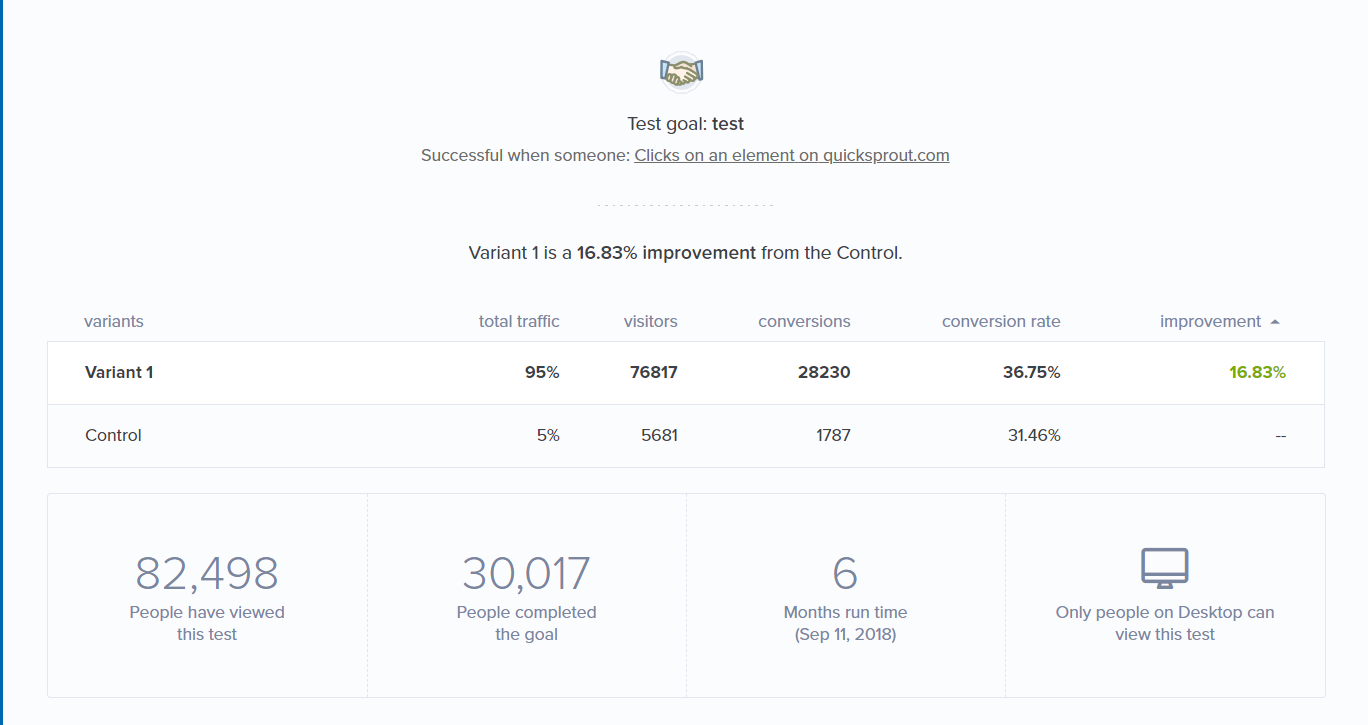Viewport: 1368px width, 725px height.
Task: Click the Variant 1 visitors count 76817
Action: pyautogui.click(x=653, y=372)
